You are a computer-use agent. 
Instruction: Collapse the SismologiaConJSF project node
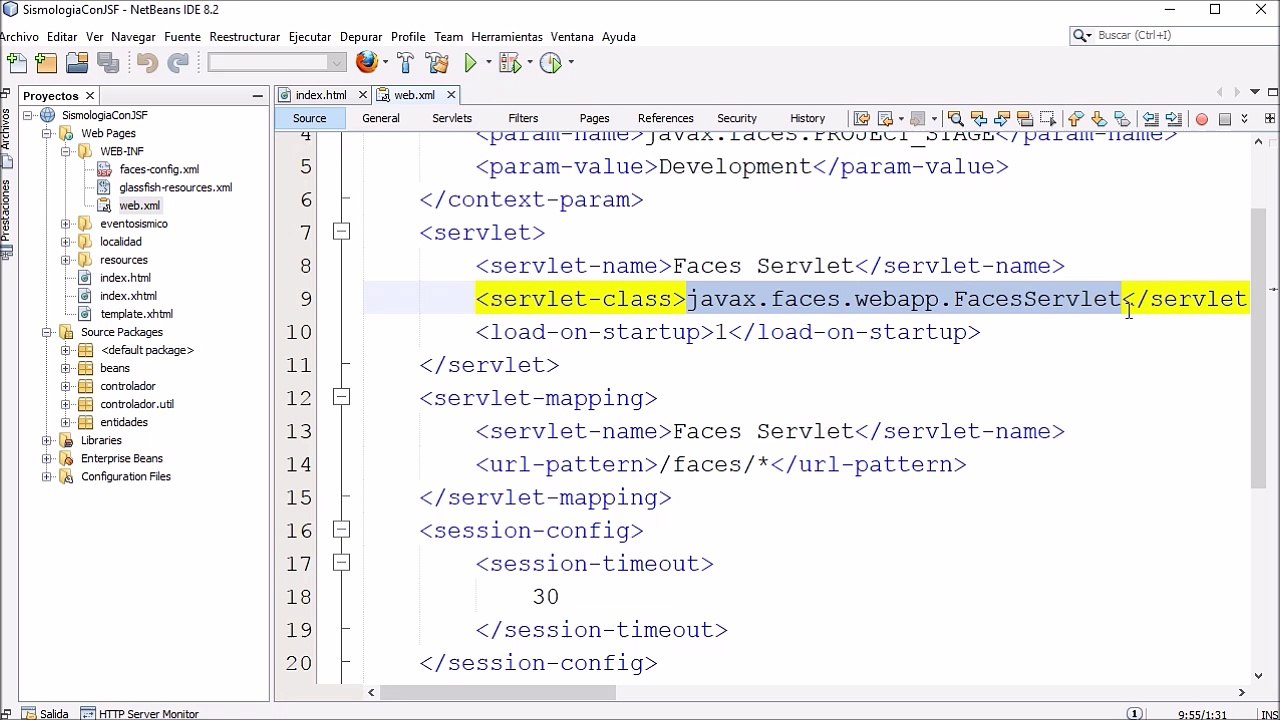[x=28, y=115]
